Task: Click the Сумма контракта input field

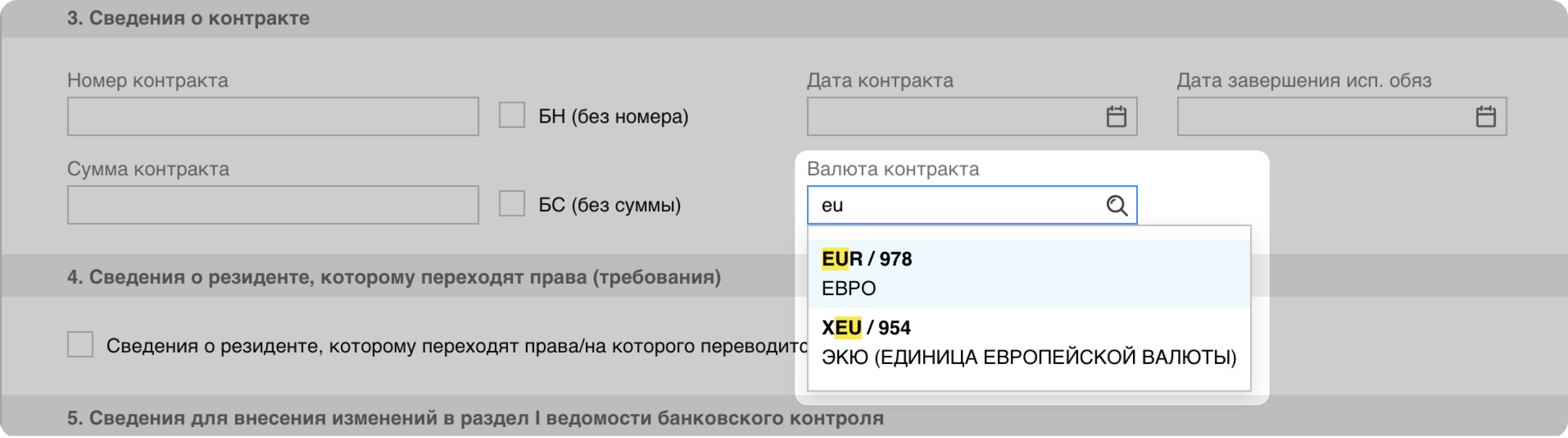Action: pos(273,205)
